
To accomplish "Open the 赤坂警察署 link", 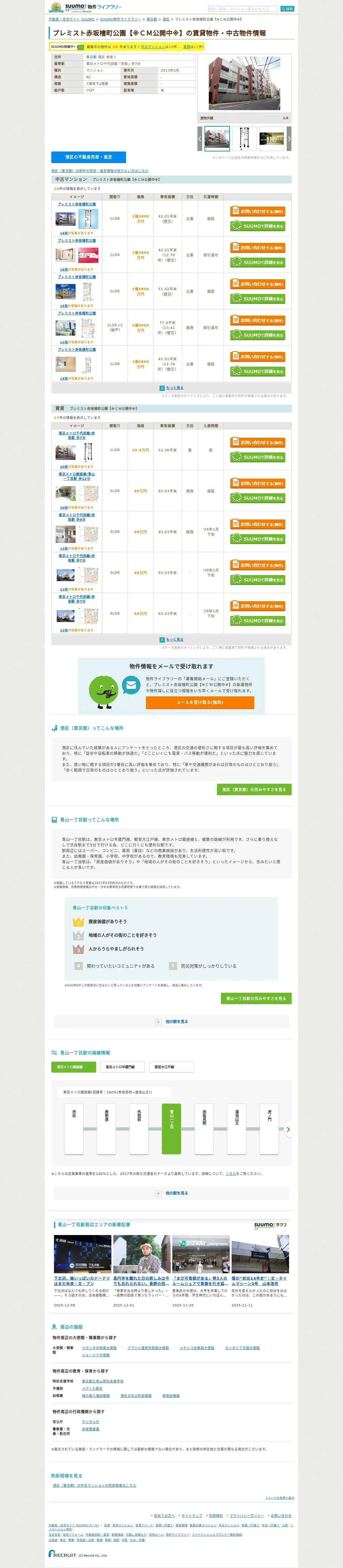I will pyautogui.click(x=91, y=1429).
